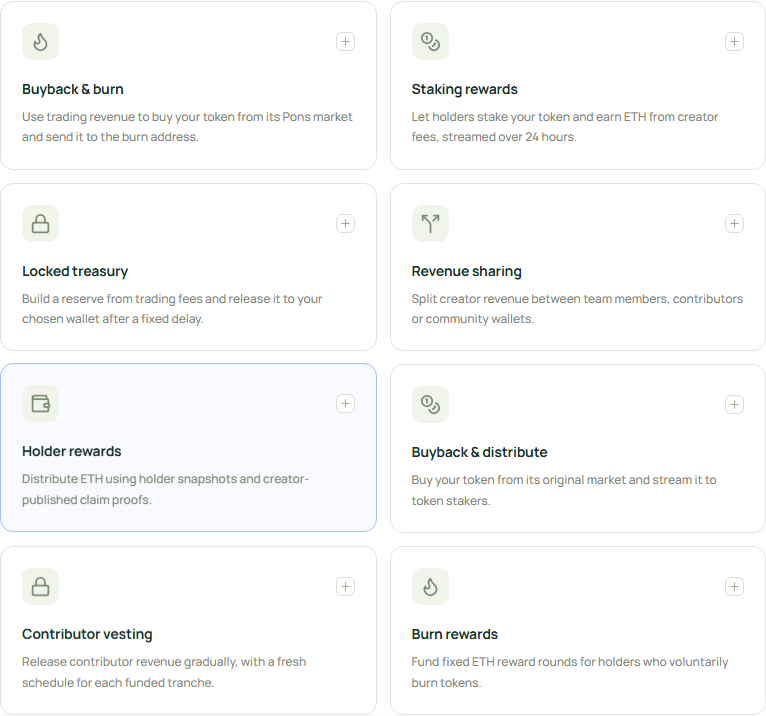The height and width of the screenshot is (716, 766).
Task: Open the Buyback & burn title
Action: click(73, 89)
